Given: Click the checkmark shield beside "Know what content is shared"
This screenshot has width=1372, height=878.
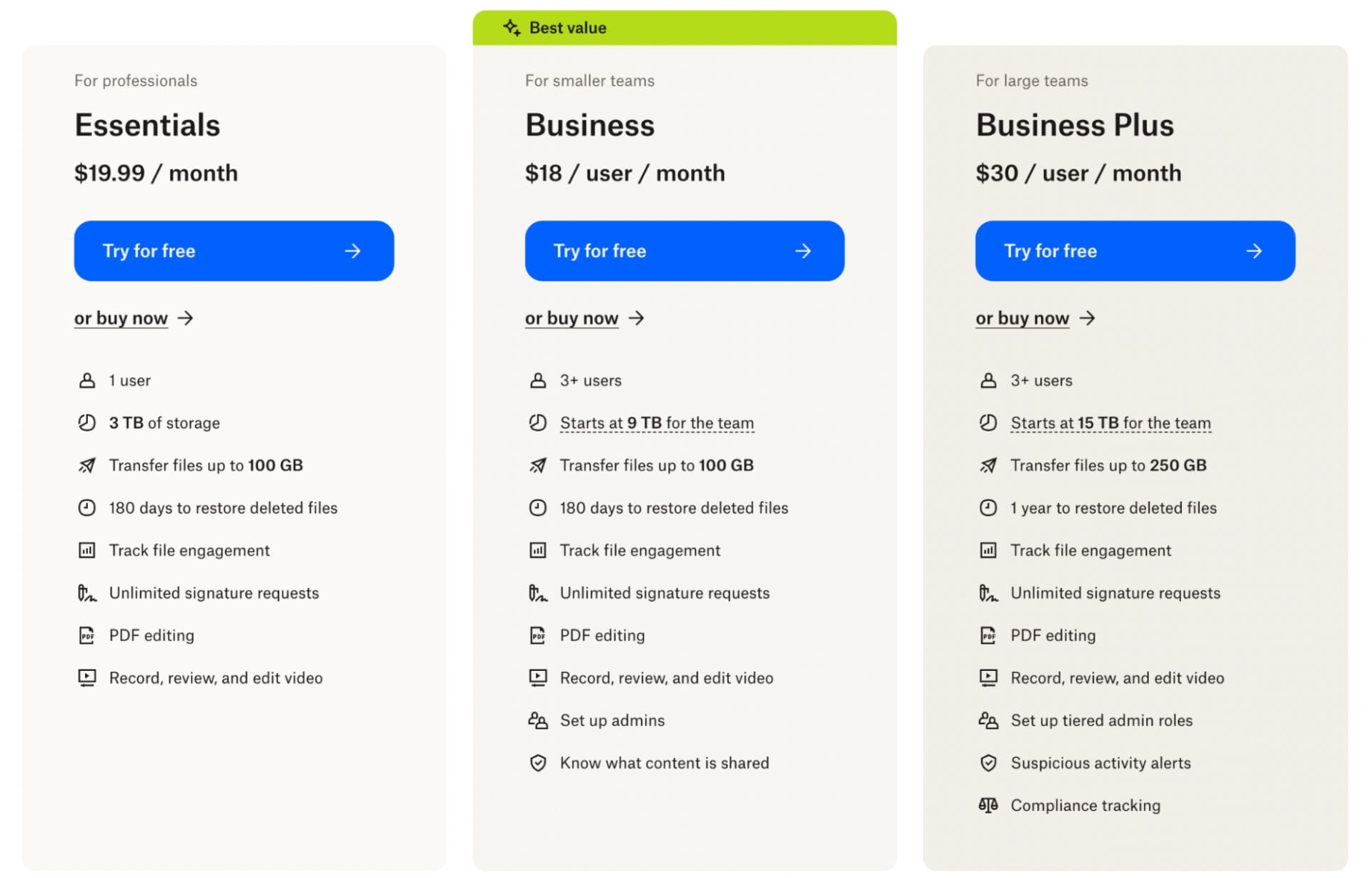Looking at the screenshot, I should 537,763.
